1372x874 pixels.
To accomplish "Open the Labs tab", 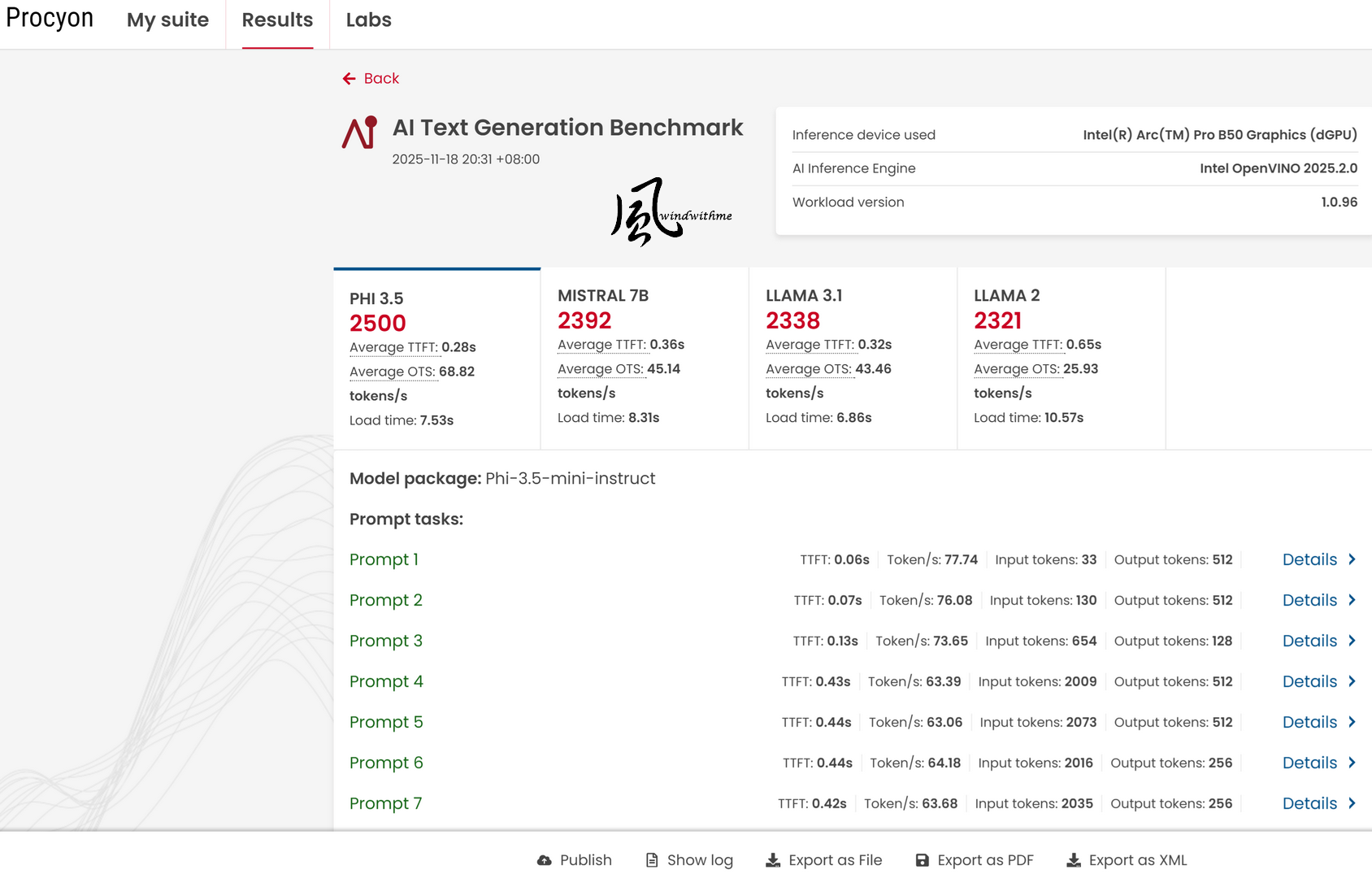I will tap(368, 20).
